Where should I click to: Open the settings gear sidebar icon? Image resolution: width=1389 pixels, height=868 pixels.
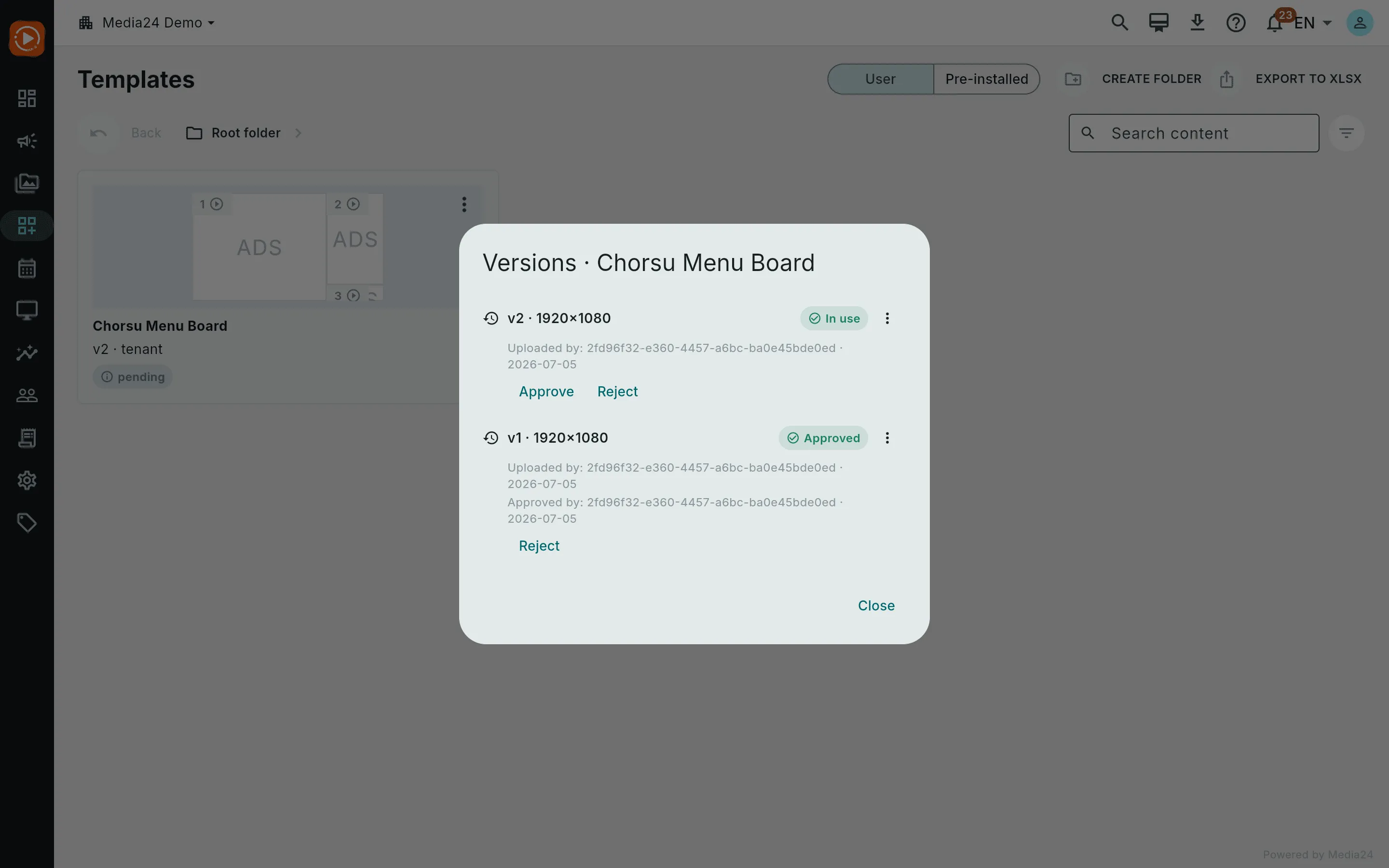[27, 480]
